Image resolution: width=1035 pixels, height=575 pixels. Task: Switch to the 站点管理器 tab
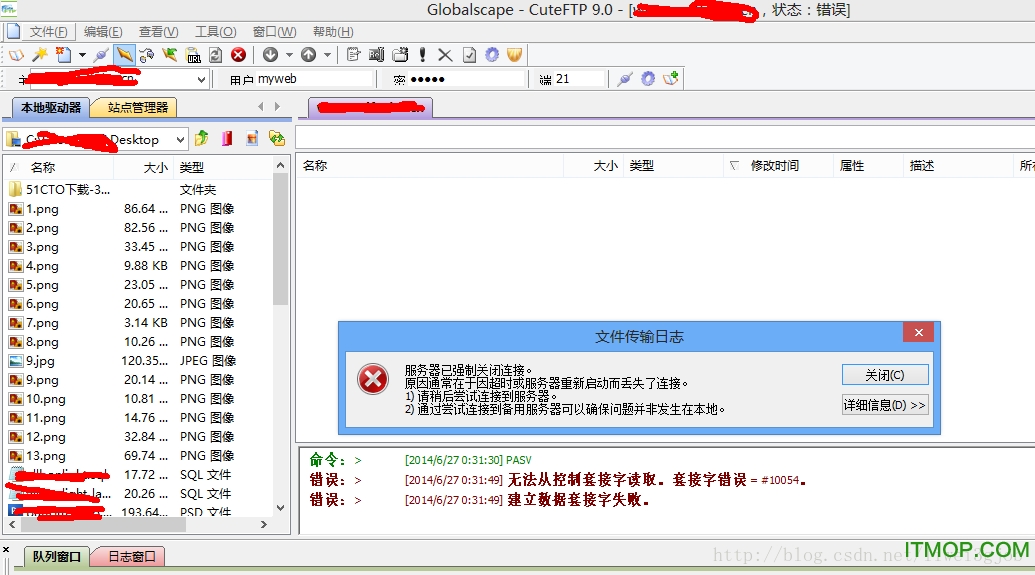click(x=137, y=107)
